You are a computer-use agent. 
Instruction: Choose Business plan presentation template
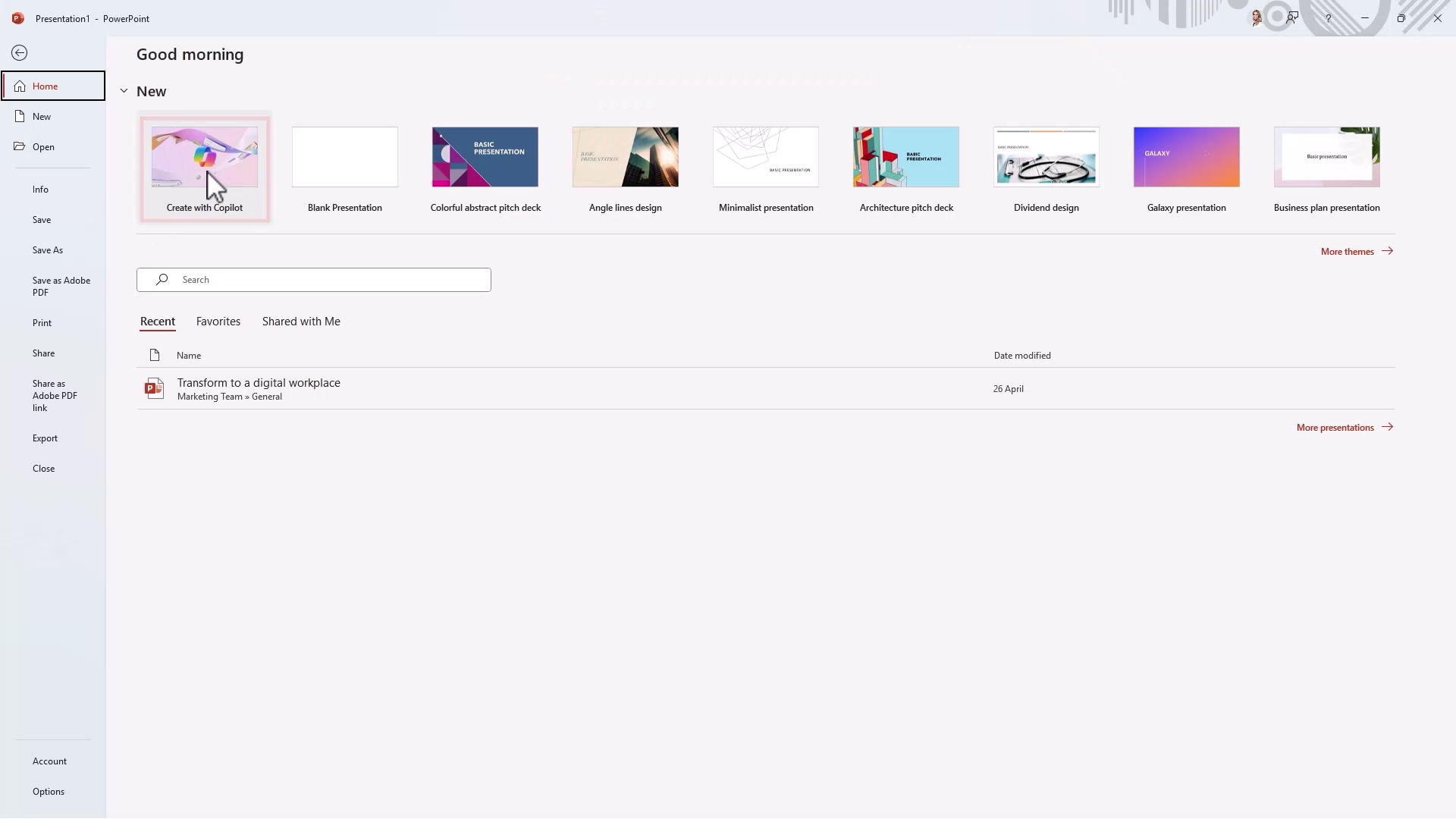click(x=1327, y=157)
